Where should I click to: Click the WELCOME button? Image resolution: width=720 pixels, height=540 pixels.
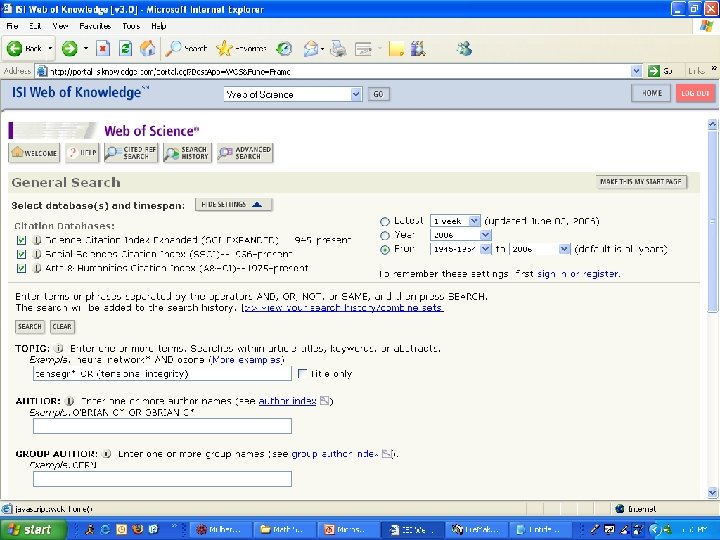click(34, 153)
